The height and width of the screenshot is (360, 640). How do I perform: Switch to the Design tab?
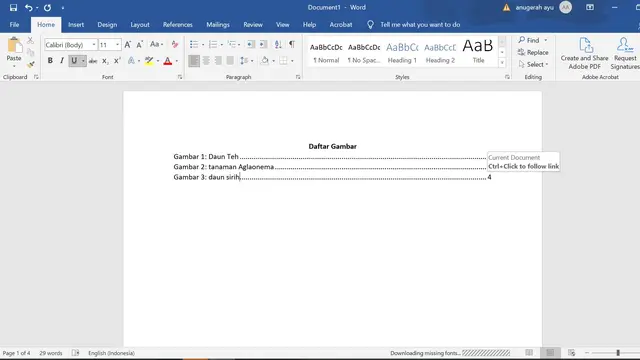(107, 24)
